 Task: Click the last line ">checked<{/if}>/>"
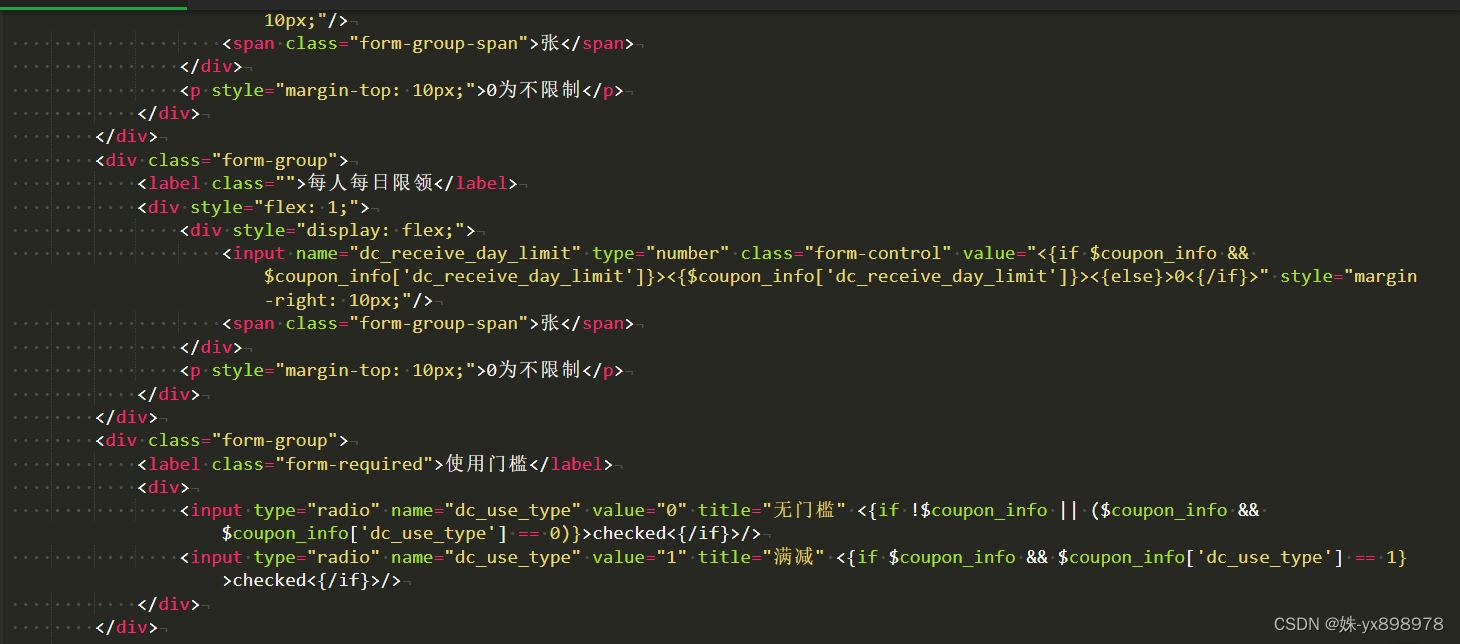pos(312,580)
